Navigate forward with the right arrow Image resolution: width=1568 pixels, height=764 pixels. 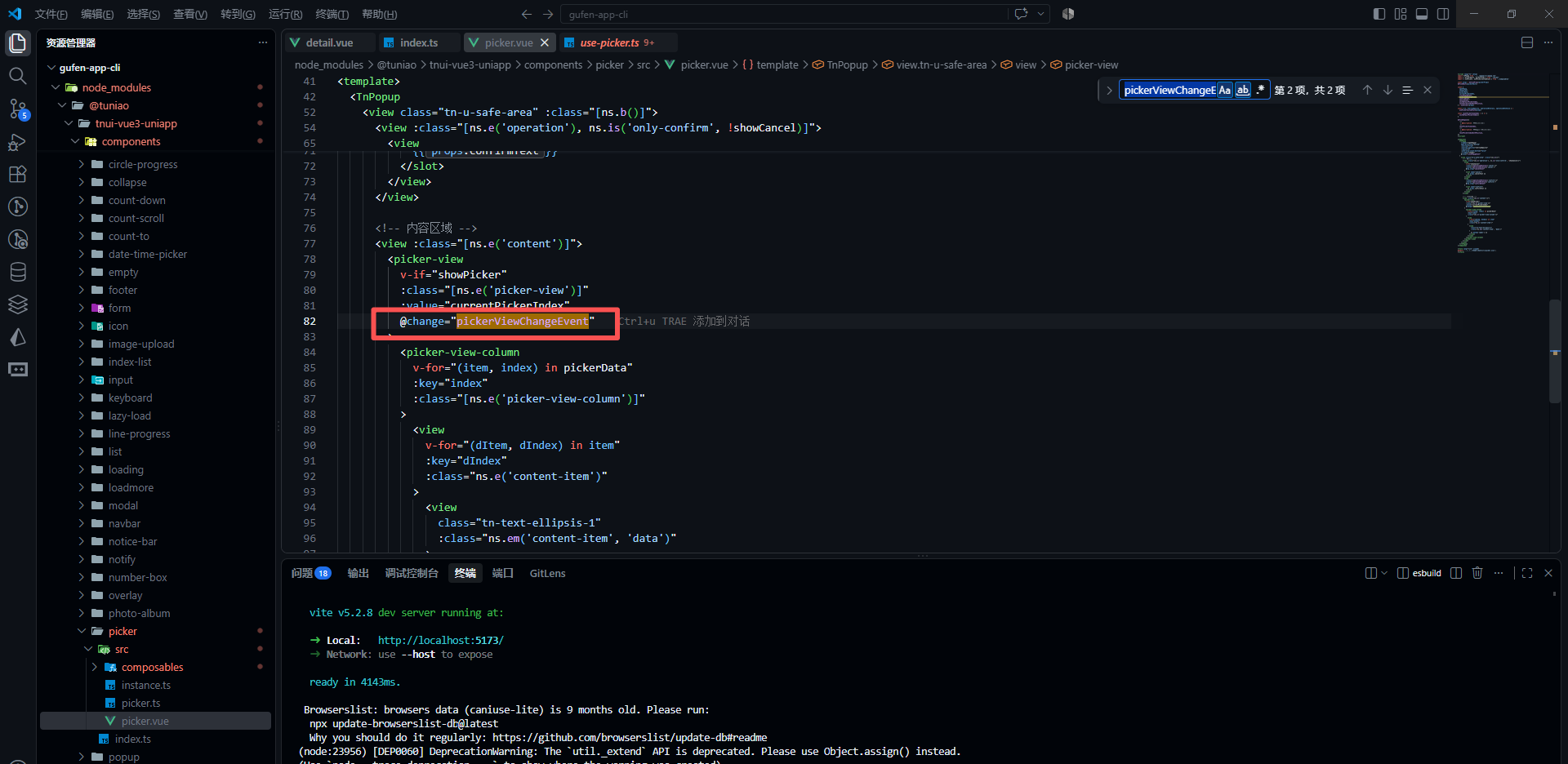(548, 14)
